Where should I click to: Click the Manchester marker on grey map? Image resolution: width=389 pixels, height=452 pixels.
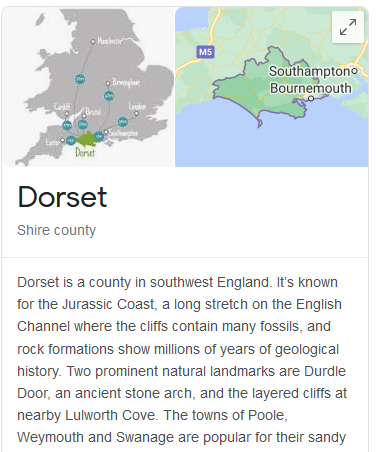pyautogui.click(x=93, y=42)
